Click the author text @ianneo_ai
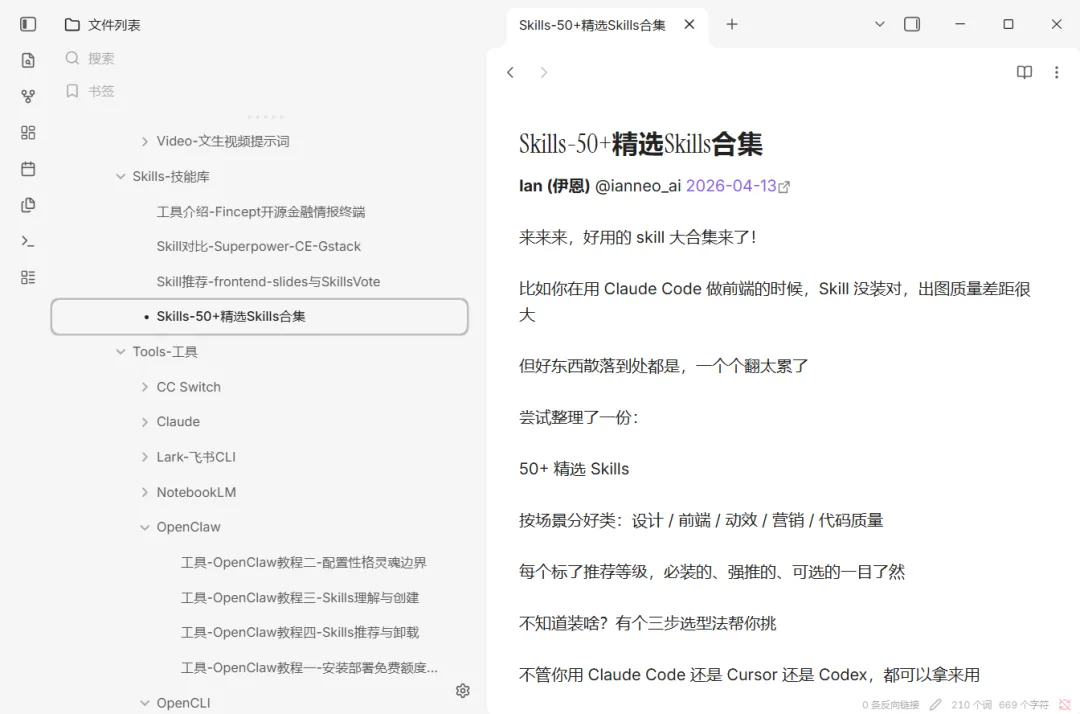 click(638, 186)
